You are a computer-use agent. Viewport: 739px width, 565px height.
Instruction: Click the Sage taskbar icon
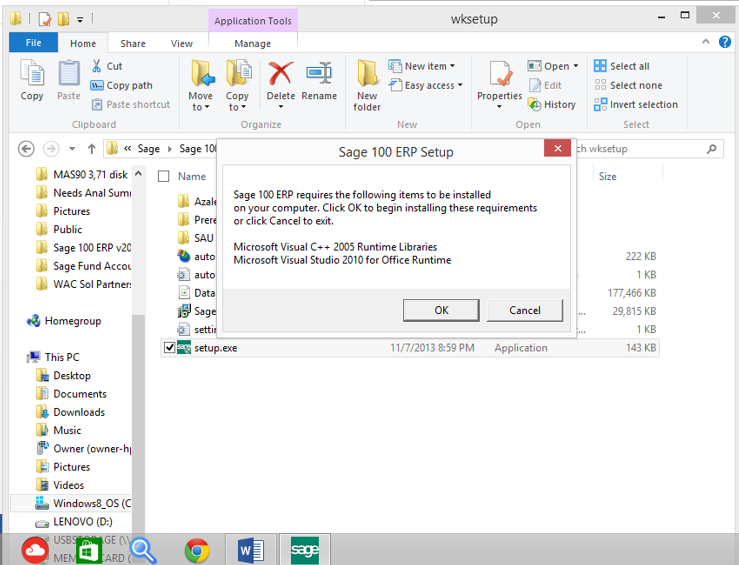pyautogui.click(x=305, y=550)
